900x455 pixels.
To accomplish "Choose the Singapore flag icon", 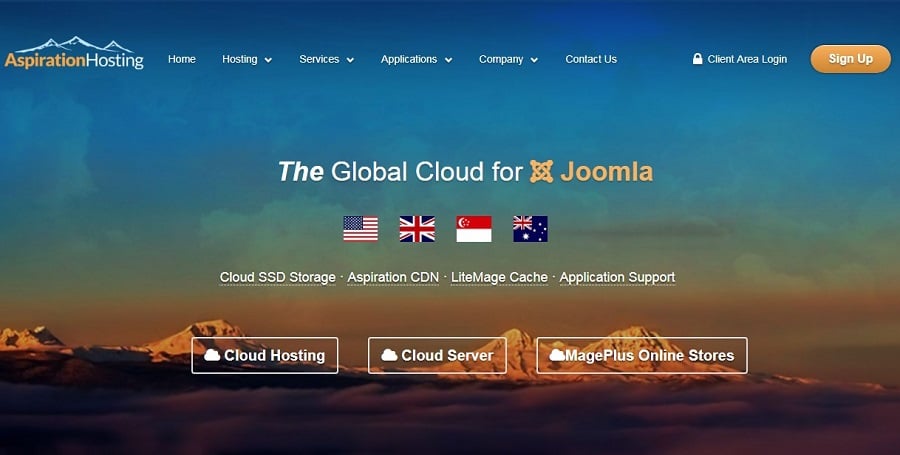I will tap(474, 229).
